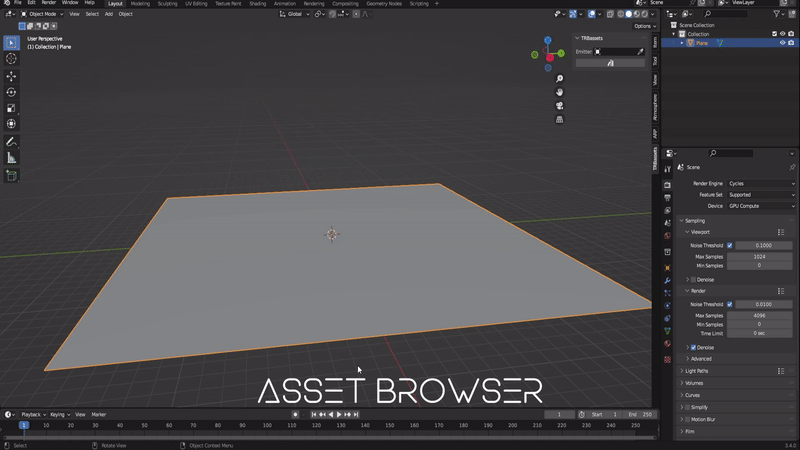Open the Modeling workspace tab
800x450 pixels.
(x=140, y=4)
